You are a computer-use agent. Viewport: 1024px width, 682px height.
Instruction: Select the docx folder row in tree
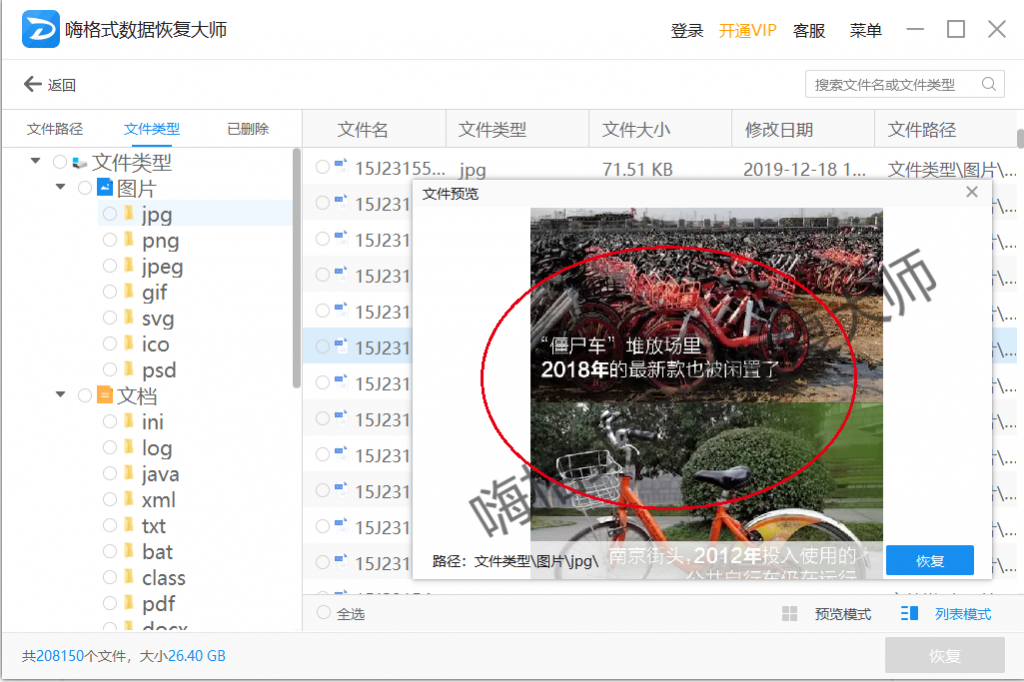click(x=165, y=626)
